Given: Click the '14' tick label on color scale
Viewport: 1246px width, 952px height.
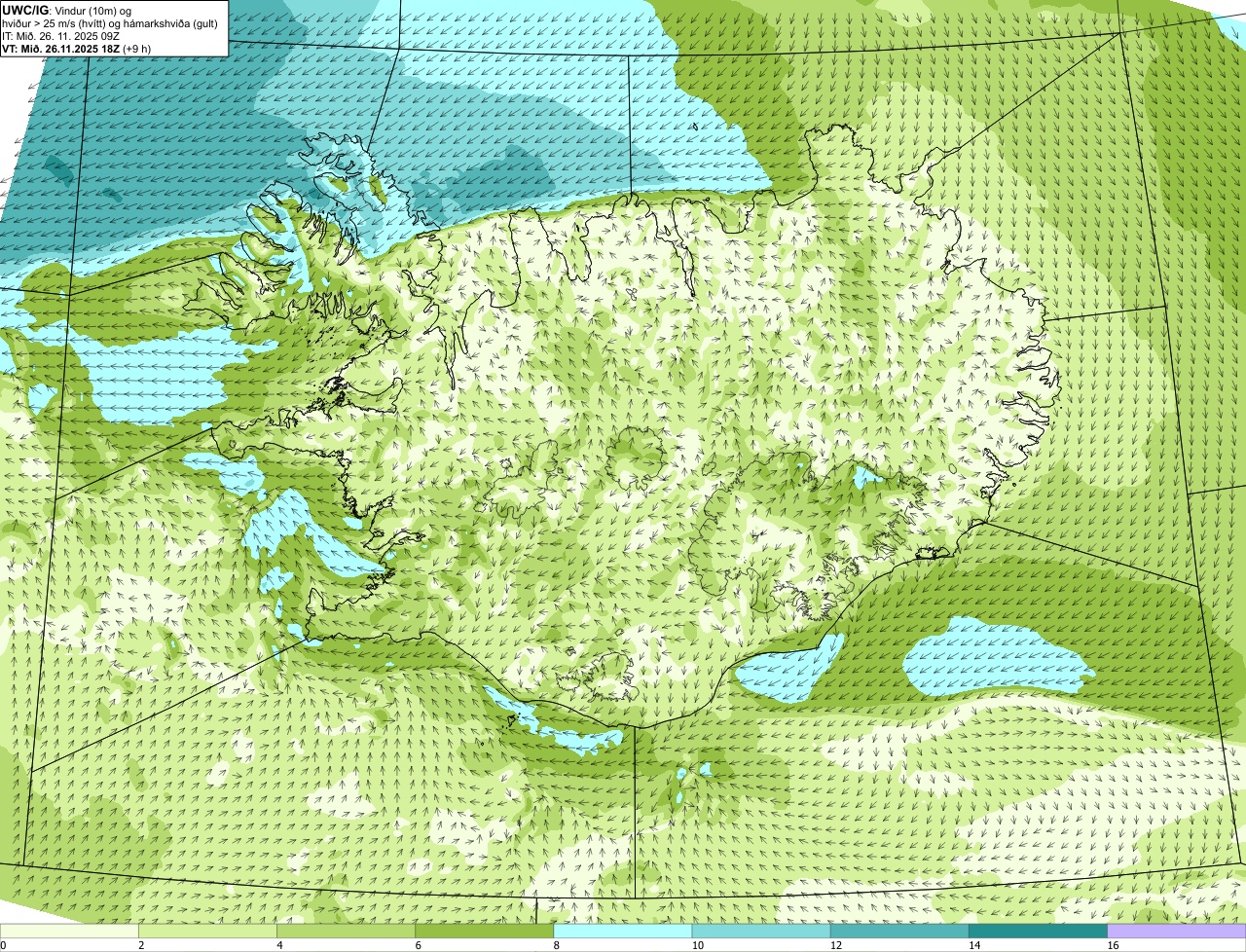Looking at the screenshot, I should point(975,945).
